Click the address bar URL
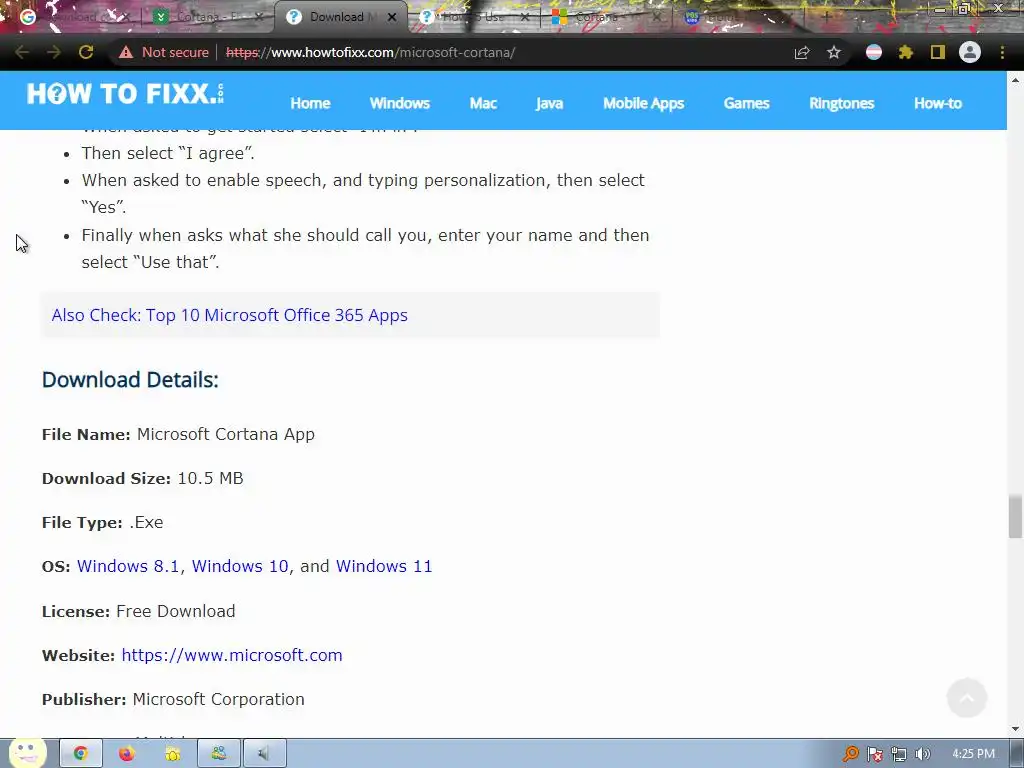Viewport: 1024px width, 768px height. point(370,52)
